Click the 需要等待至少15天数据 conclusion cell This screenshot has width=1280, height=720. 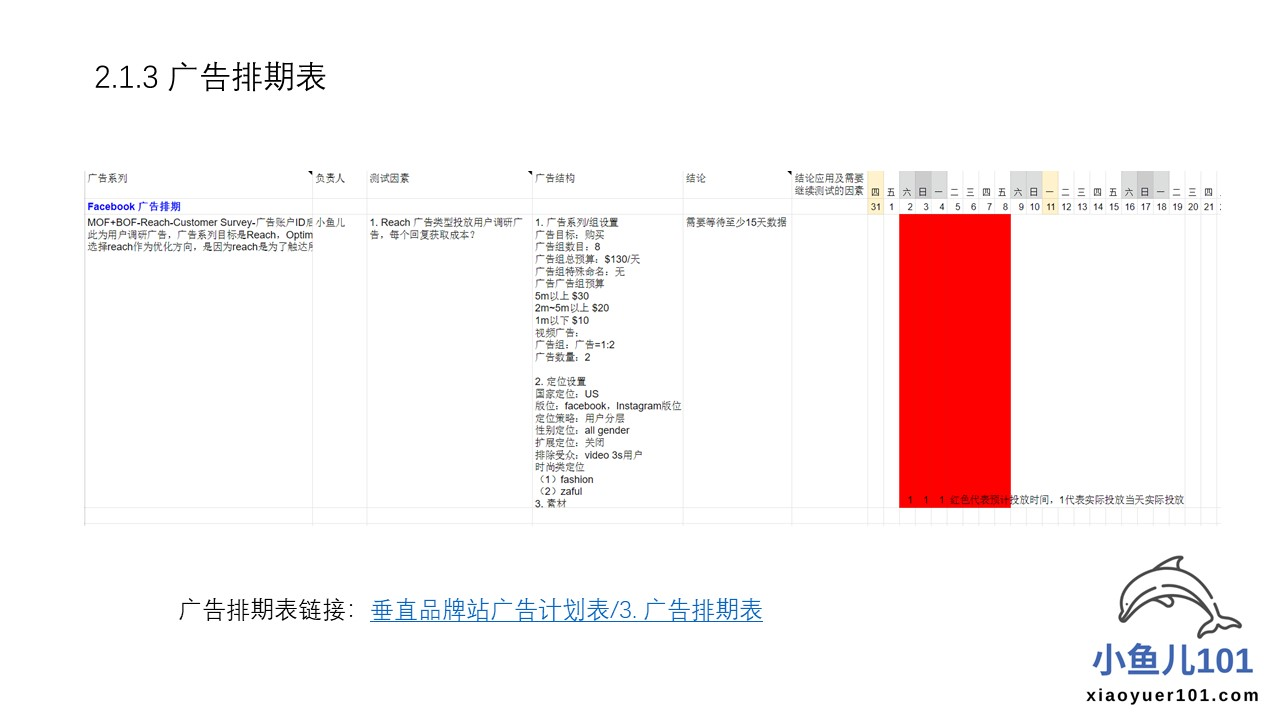(736, 222)
